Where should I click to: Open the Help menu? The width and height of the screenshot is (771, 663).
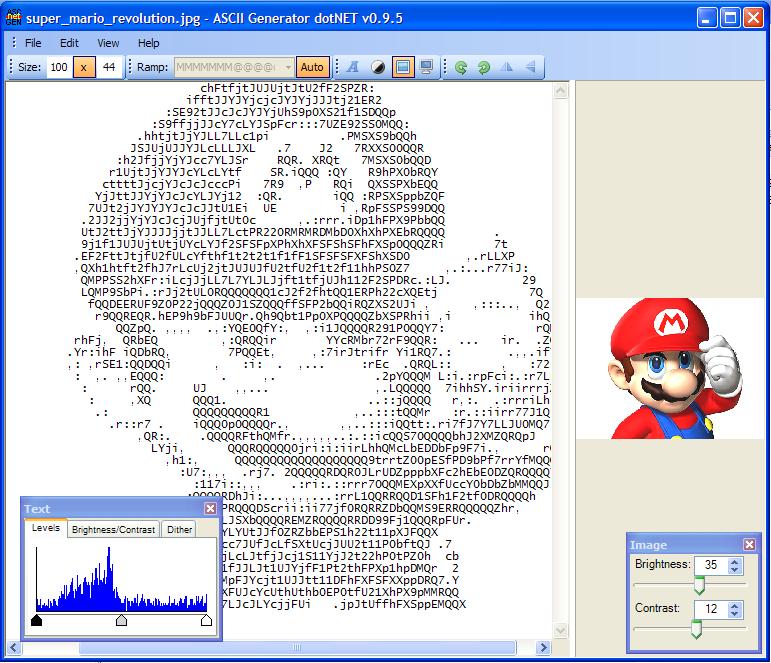(x=148, y=43)
